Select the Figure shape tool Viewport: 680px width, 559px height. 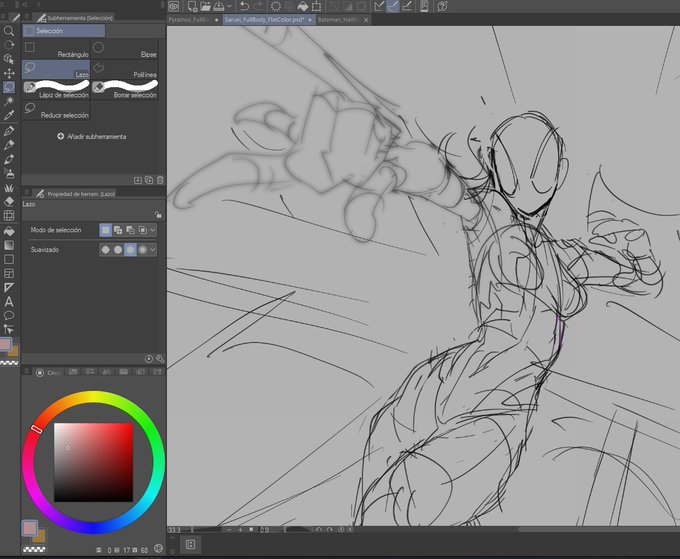[9, 259]
